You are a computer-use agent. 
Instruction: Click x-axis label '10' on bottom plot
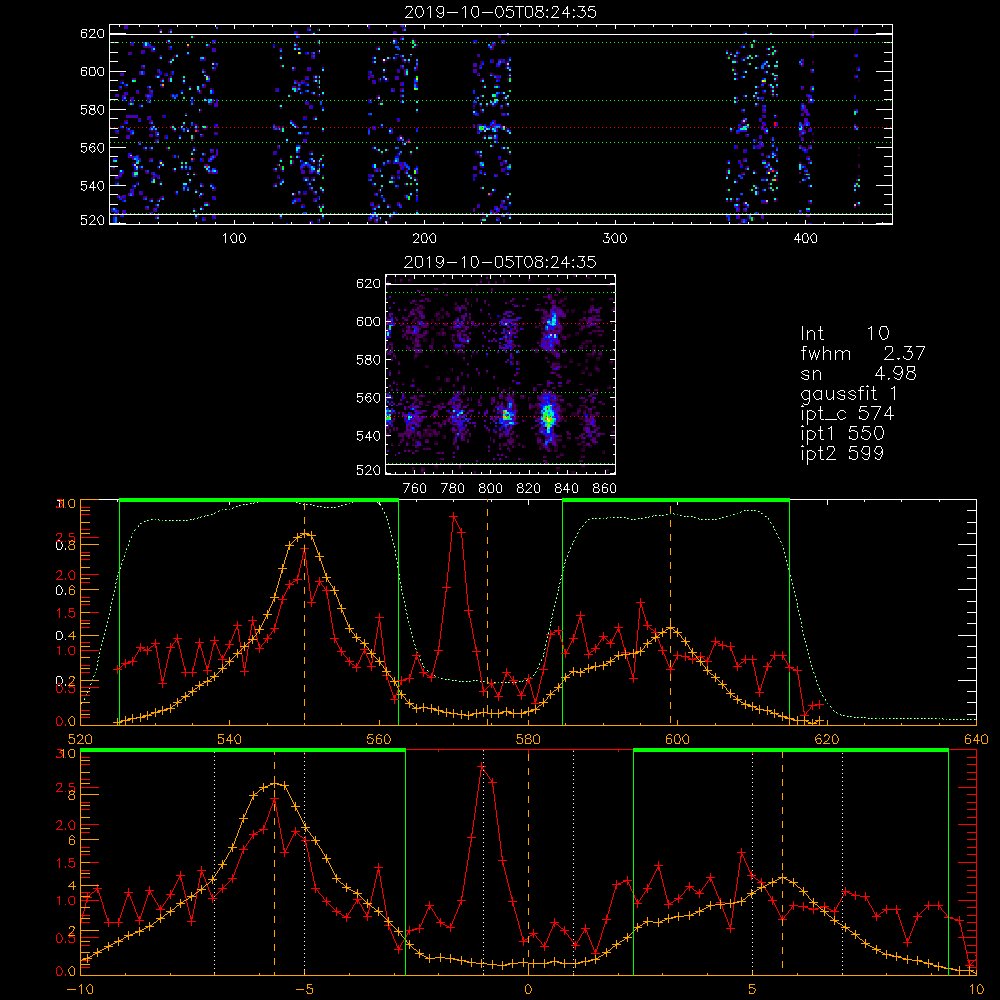(x=976, y=990)
